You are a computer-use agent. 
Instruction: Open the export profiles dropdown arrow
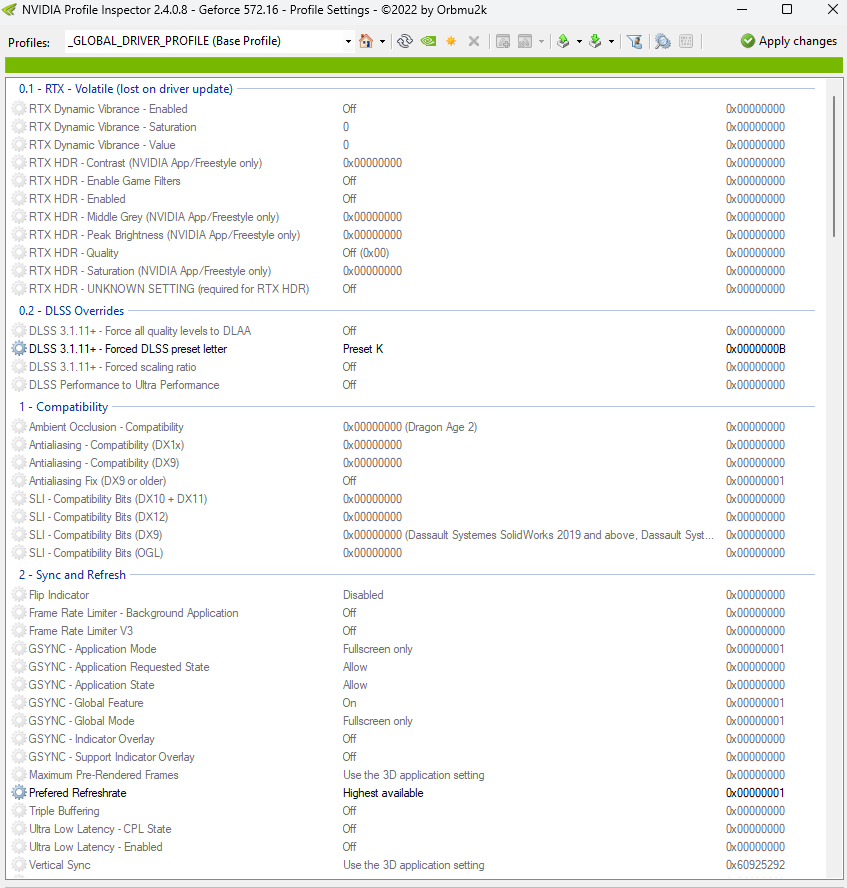579,41
